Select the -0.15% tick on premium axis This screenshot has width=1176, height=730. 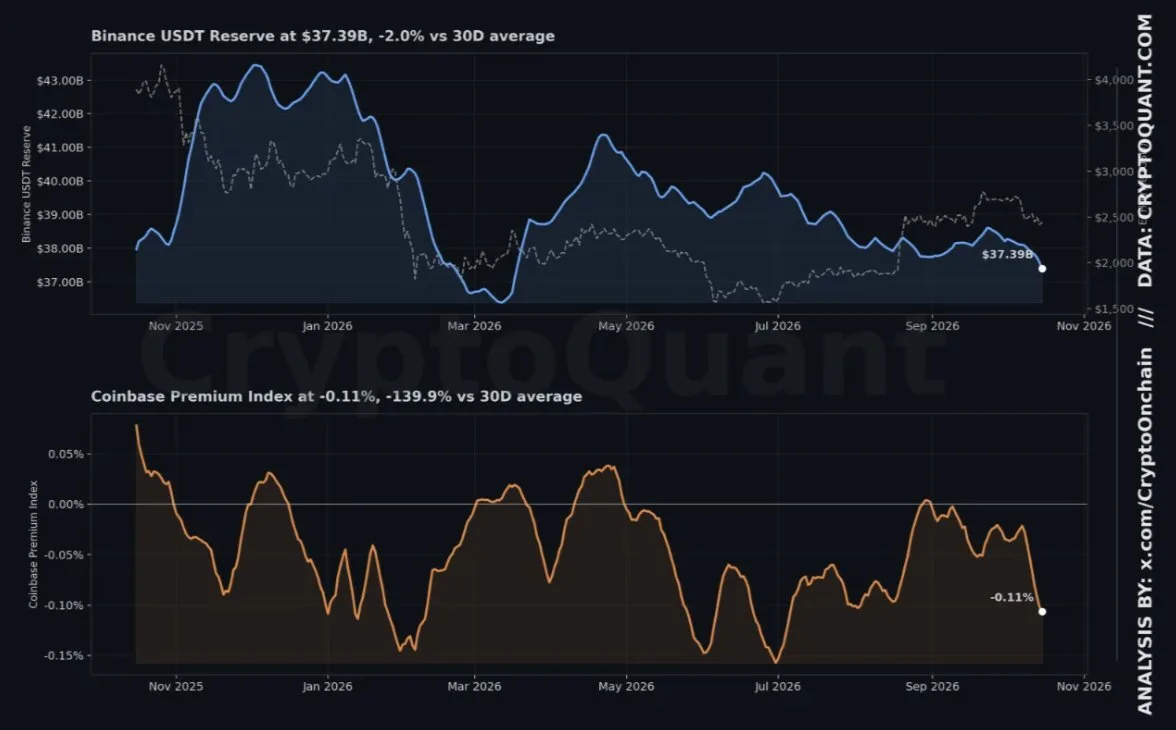pos(64,656)
